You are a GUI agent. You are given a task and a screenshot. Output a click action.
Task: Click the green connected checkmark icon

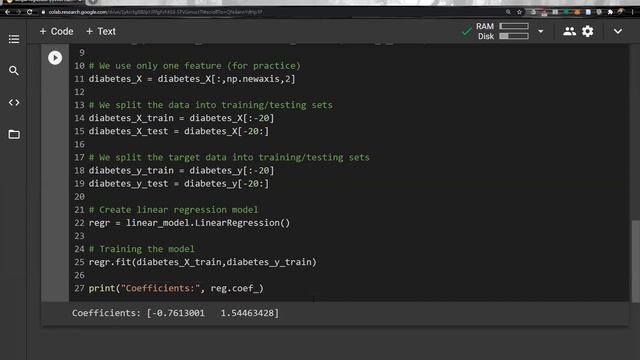click(466, 31)
